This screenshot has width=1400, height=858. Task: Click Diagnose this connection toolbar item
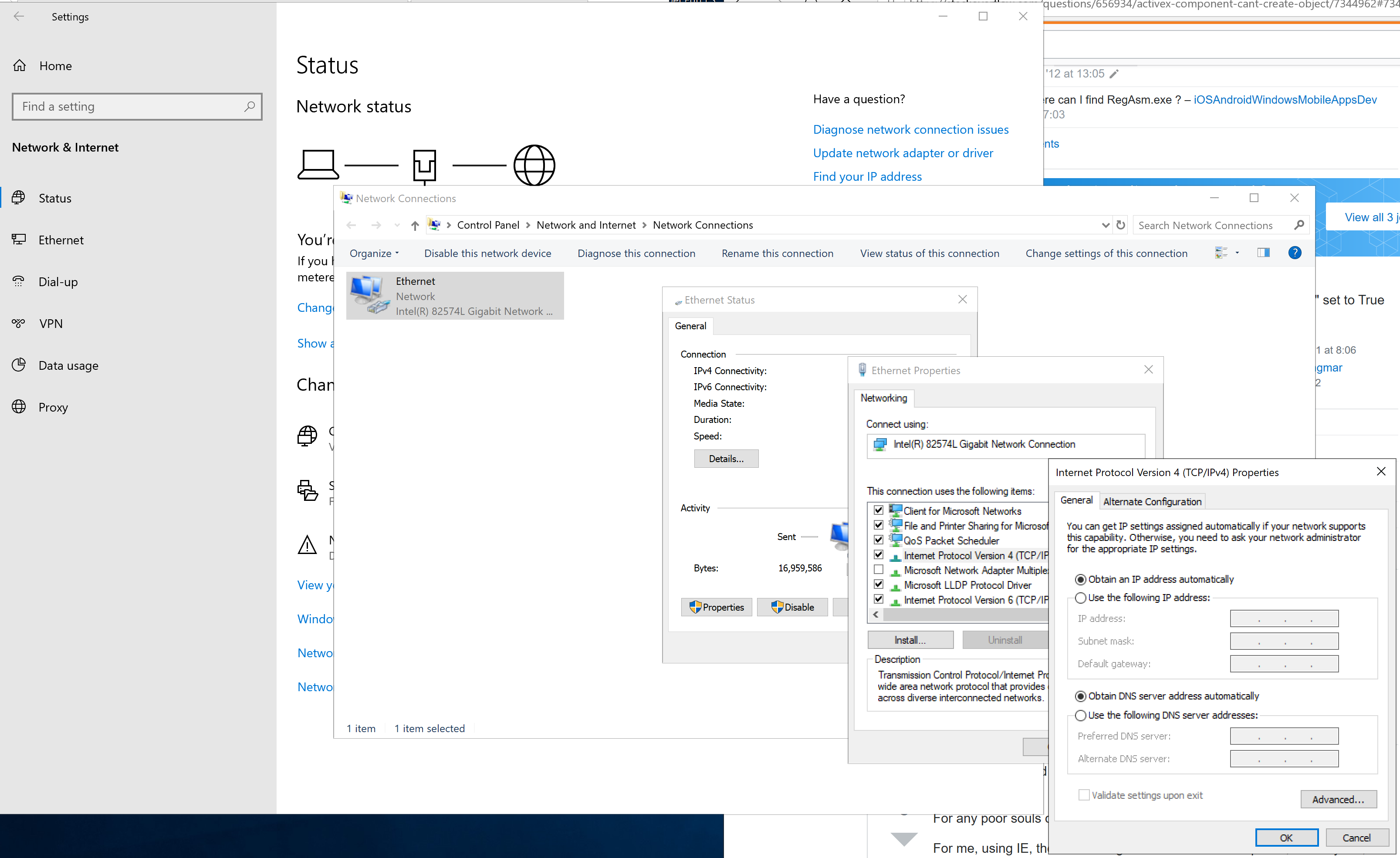636,253
